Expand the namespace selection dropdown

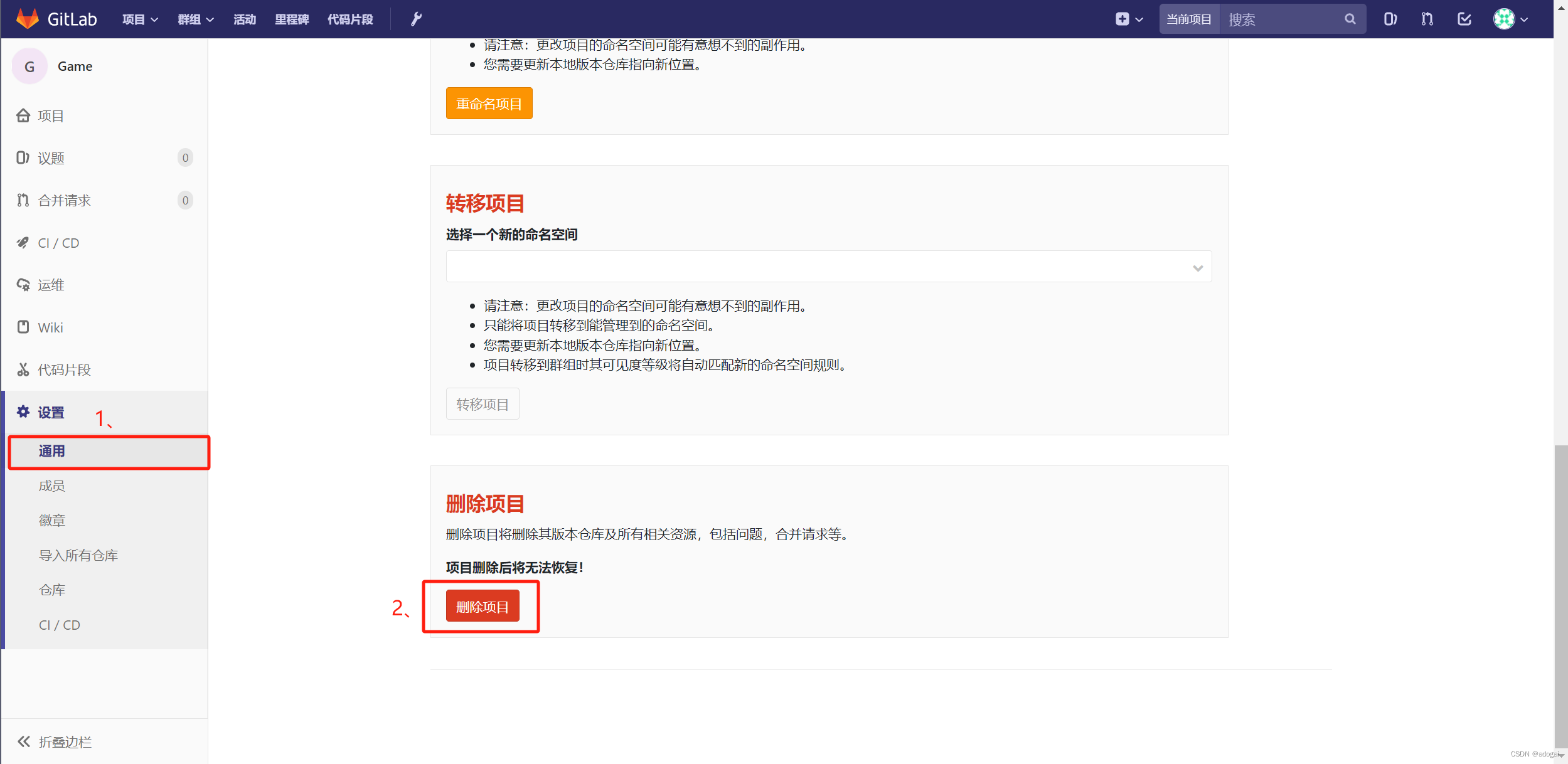tap(828, 267)
